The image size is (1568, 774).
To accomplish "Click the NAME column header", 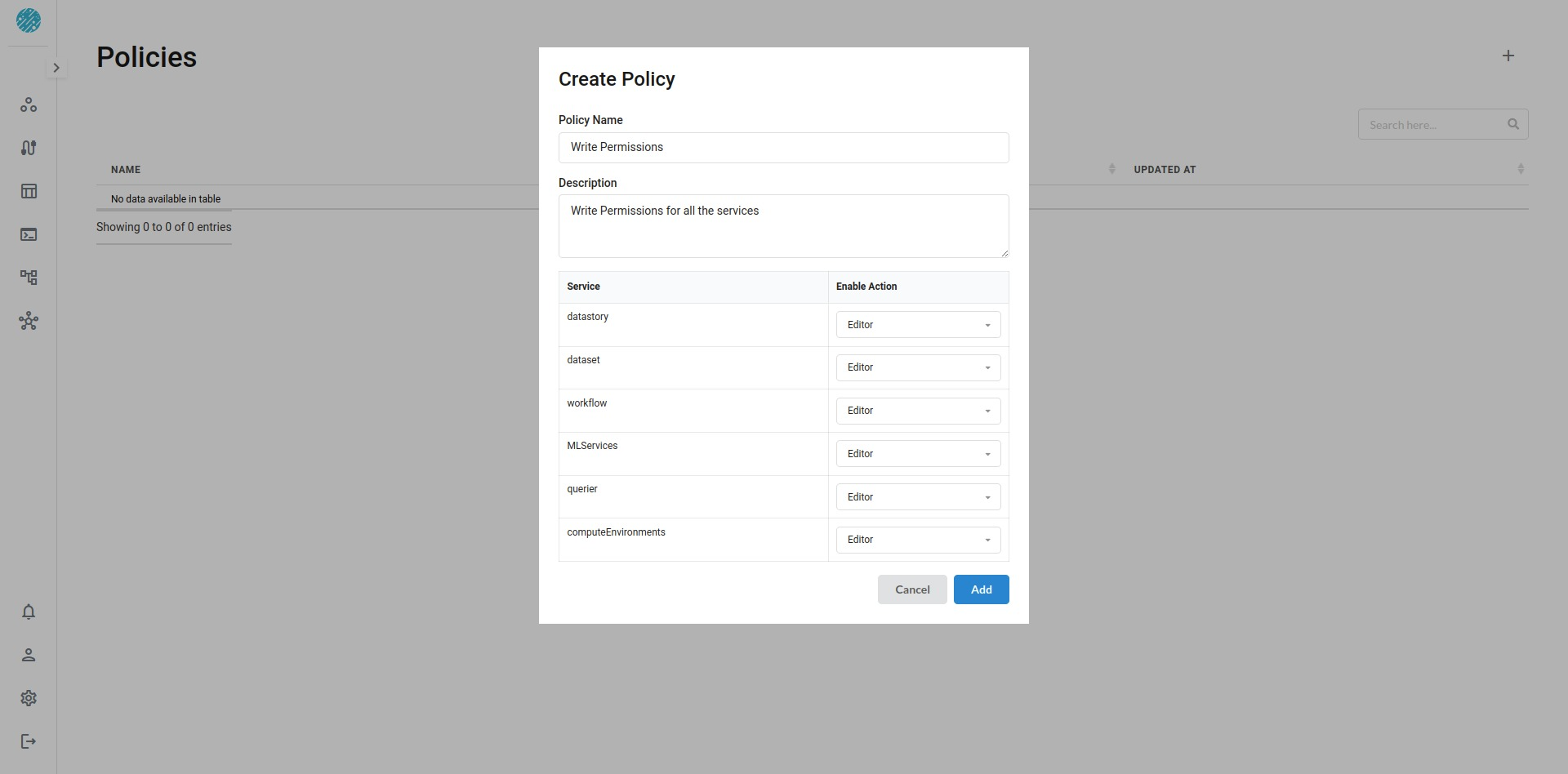I will coord(126,170).
